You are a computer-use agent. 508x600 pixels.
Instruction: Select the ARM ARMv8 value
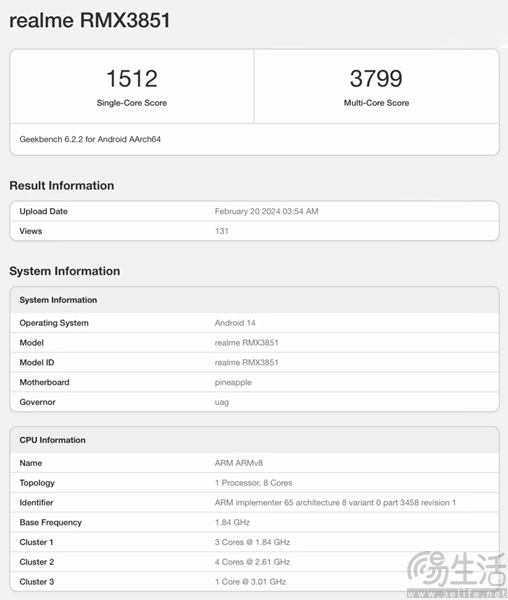pyautogui.click(x=239, y=463)
